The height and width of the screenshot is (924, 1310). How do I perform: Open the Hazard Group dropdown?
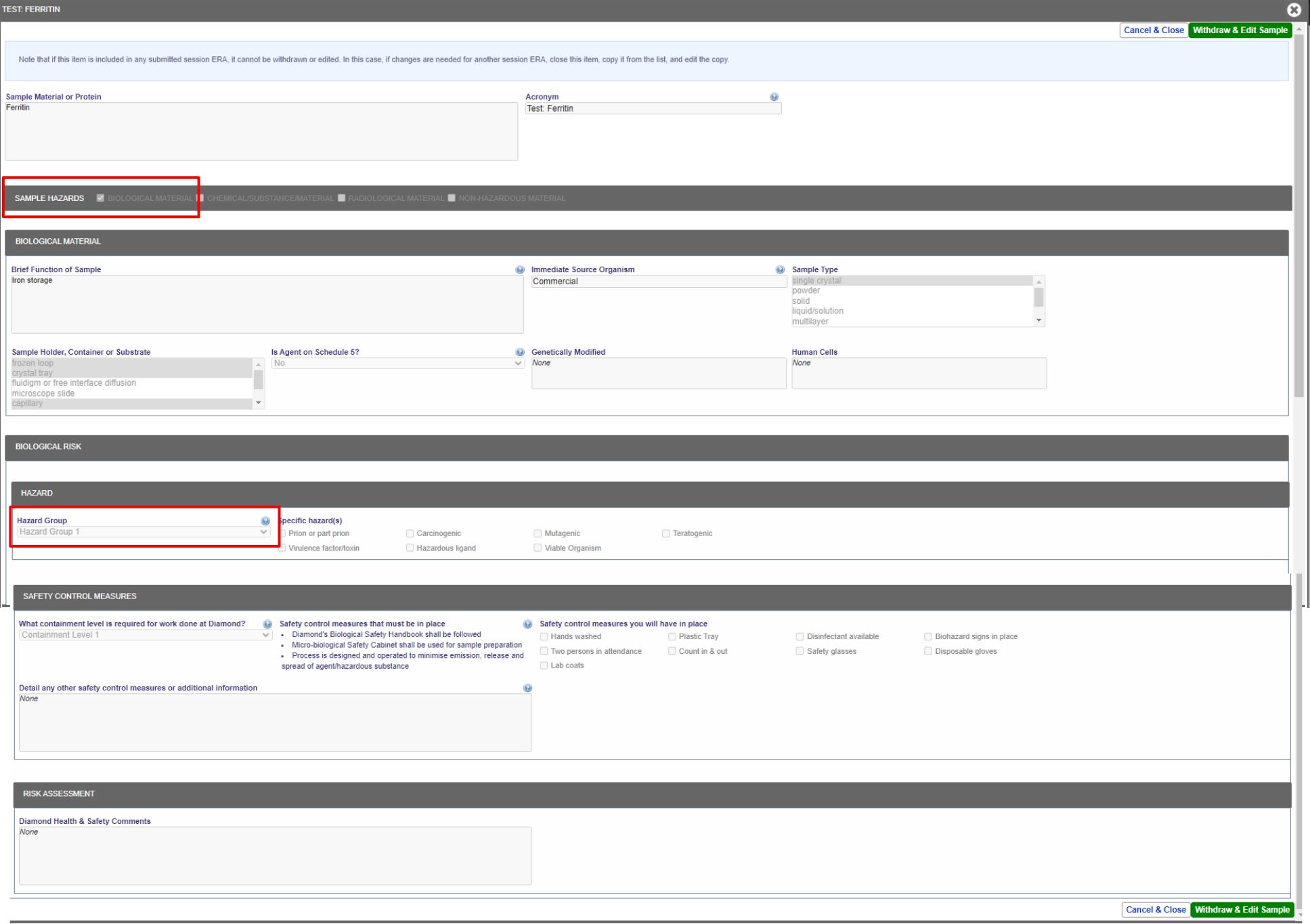pos(143,532)
